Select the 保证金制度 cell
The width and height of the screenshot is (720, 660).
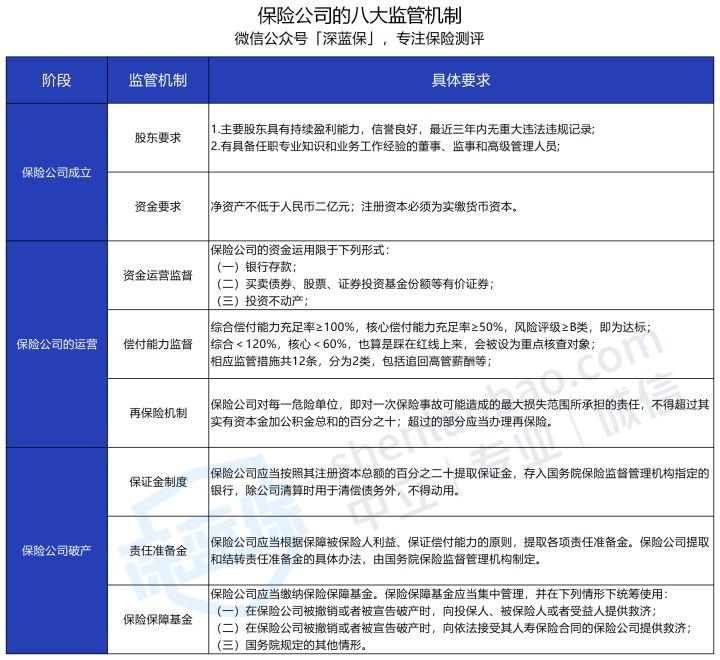tap(158, 481)
